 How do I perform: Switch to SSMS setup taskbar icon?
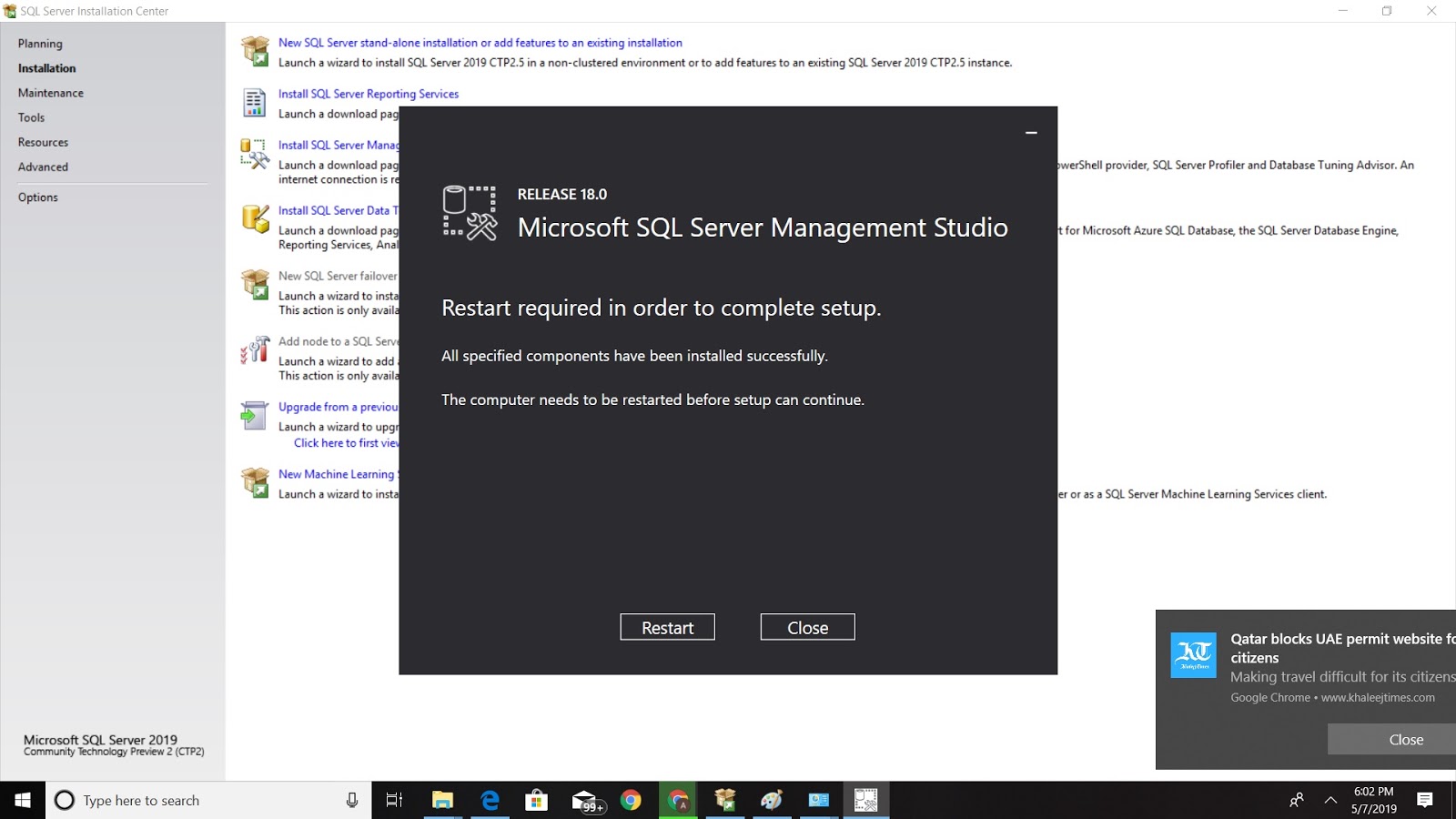[x=866, y=800]
